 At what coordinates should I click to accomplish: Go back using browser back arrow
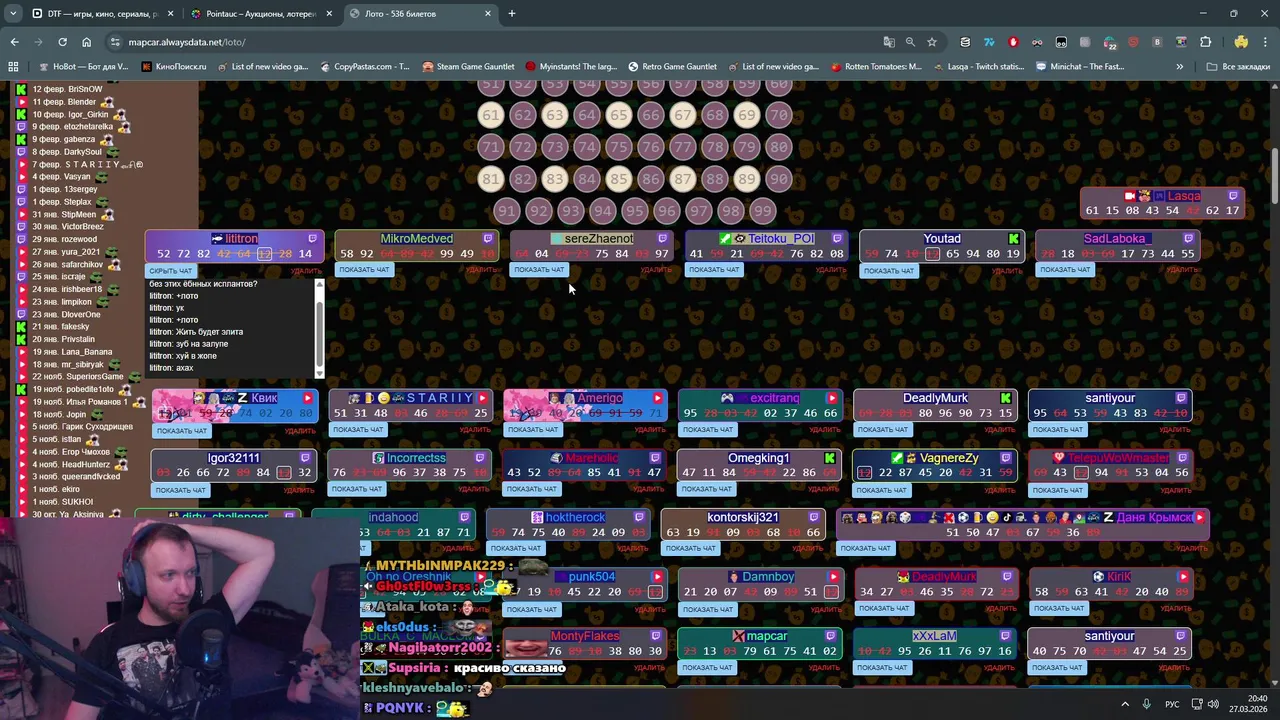click(14, 42)
